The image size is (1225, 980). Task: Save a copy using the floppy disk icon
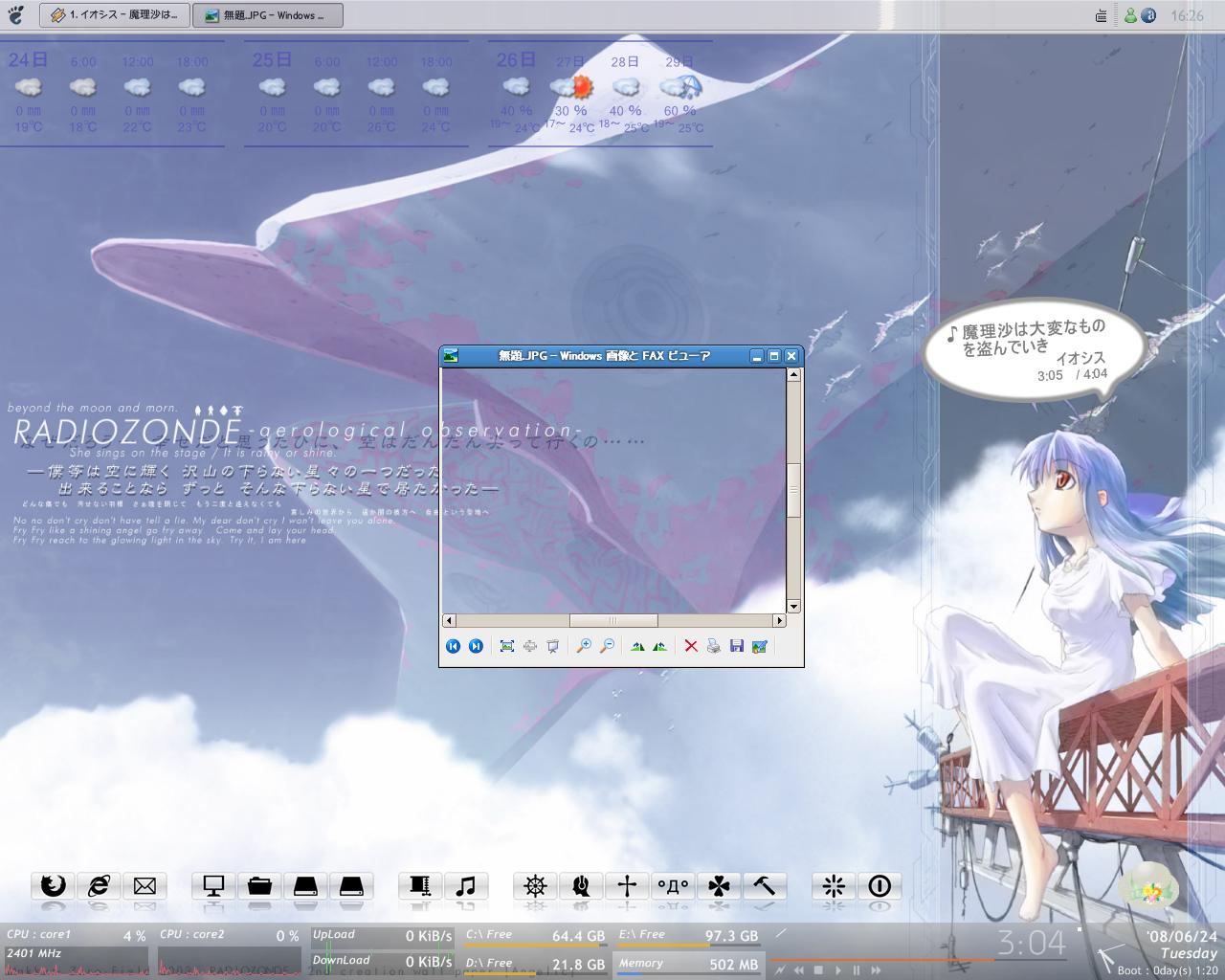point(737,646)
